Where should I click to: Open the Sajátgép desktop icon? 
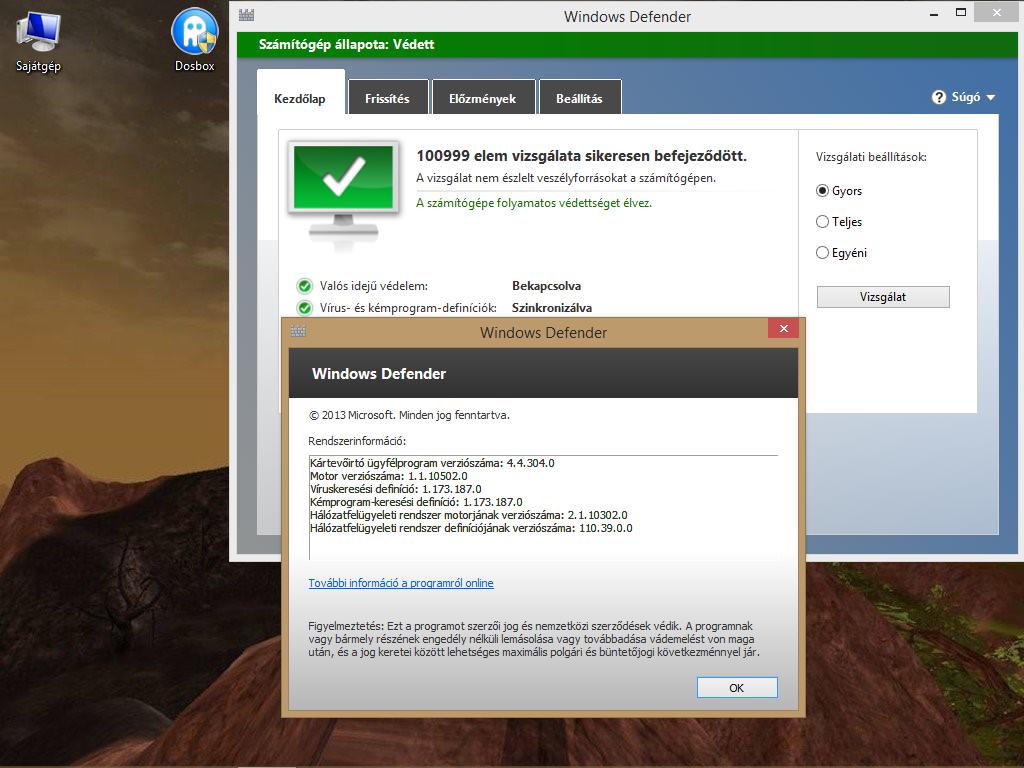click(38, 40)
